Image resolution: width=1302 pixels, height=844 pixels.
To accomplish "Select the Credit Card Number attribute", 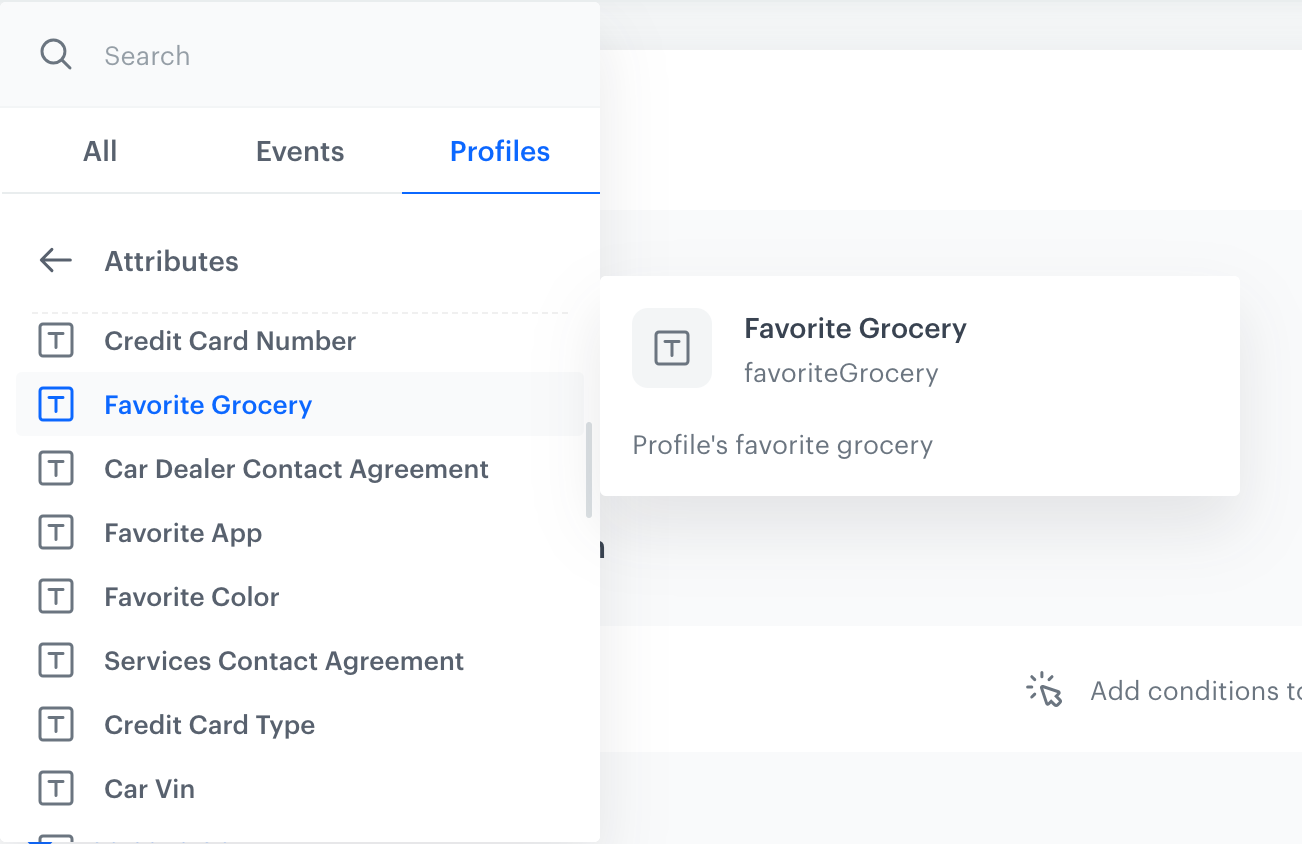I will (229, 340).
